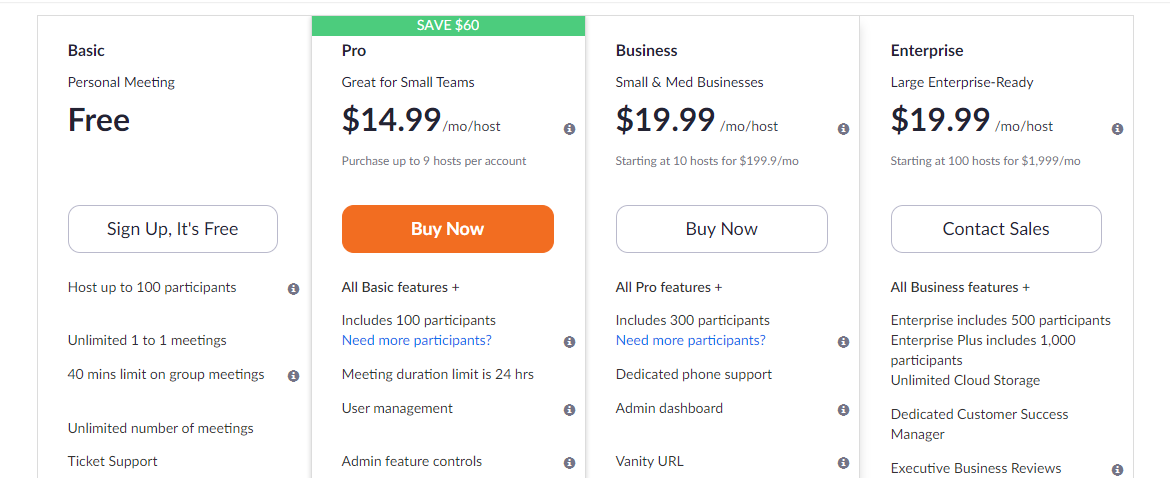Click info icon for Admin dashboard
This screenshot has width=1170, height=478.
(843, 410)
